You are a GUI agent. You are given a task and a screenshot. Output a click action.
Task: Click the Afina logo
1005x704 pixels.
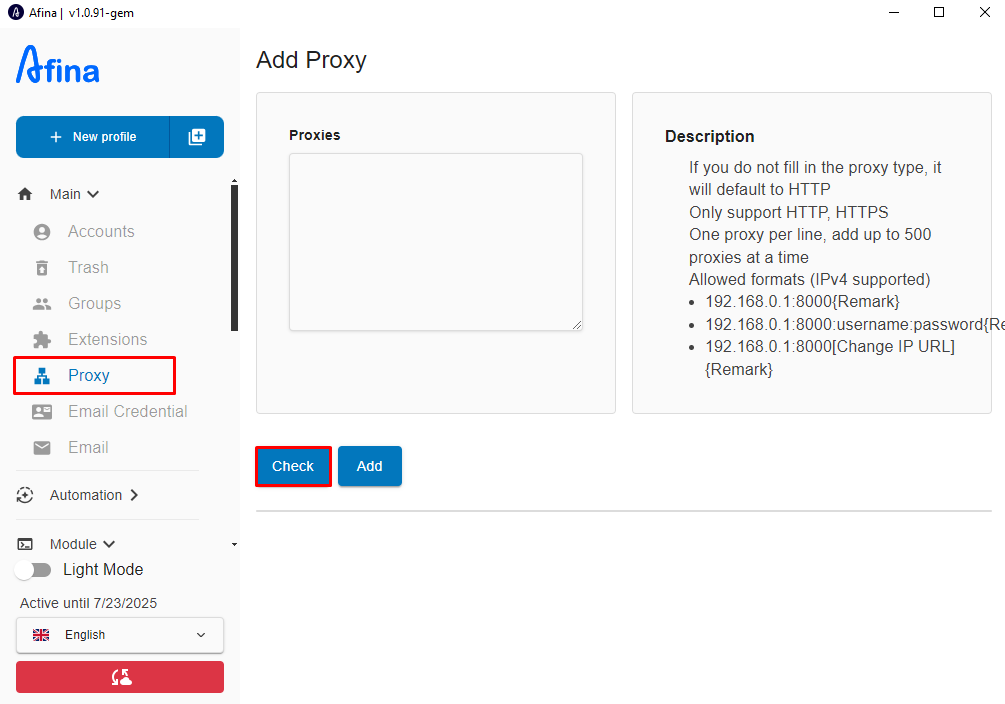pos(58,65)
